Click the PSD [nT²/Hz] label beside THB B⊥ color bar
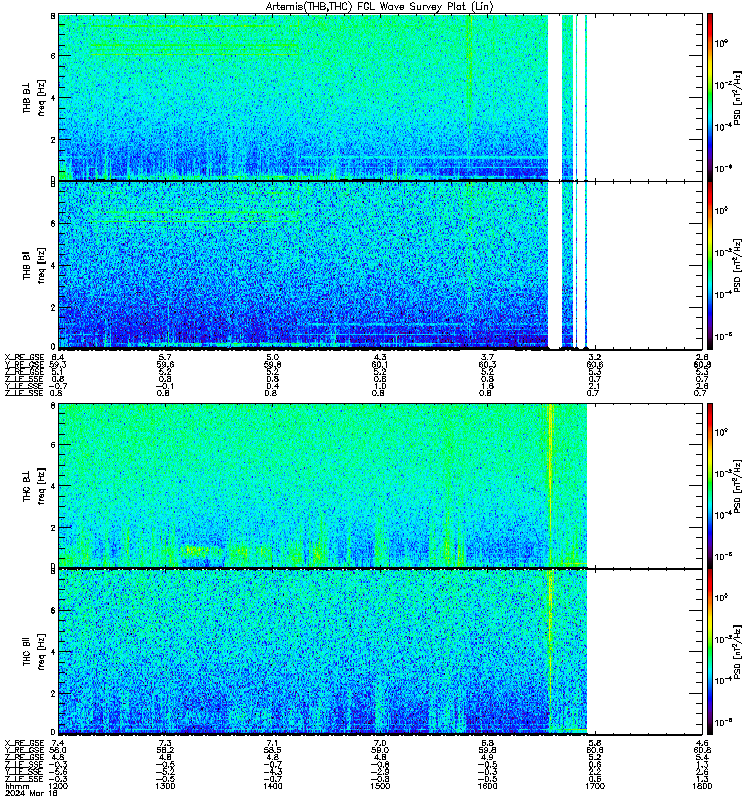750x800 pixels. tap(737, 98)
